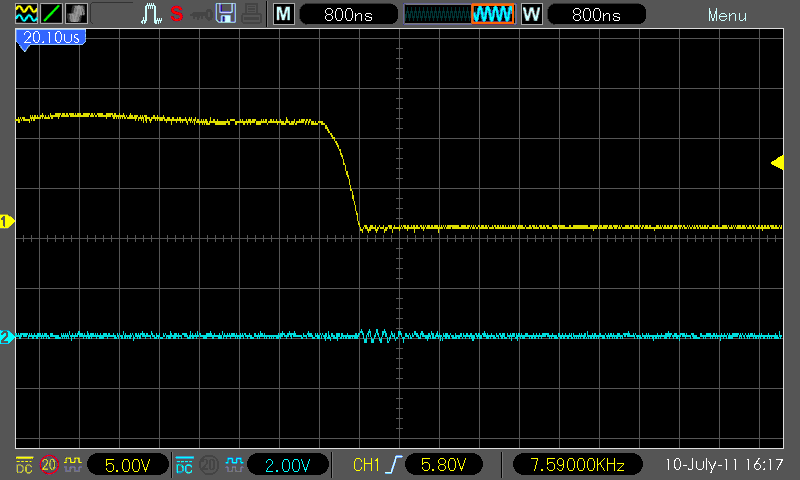The width and height of the screenshot is (800, 480).
Task: Click the red S stop indicator
Action: 177,14
